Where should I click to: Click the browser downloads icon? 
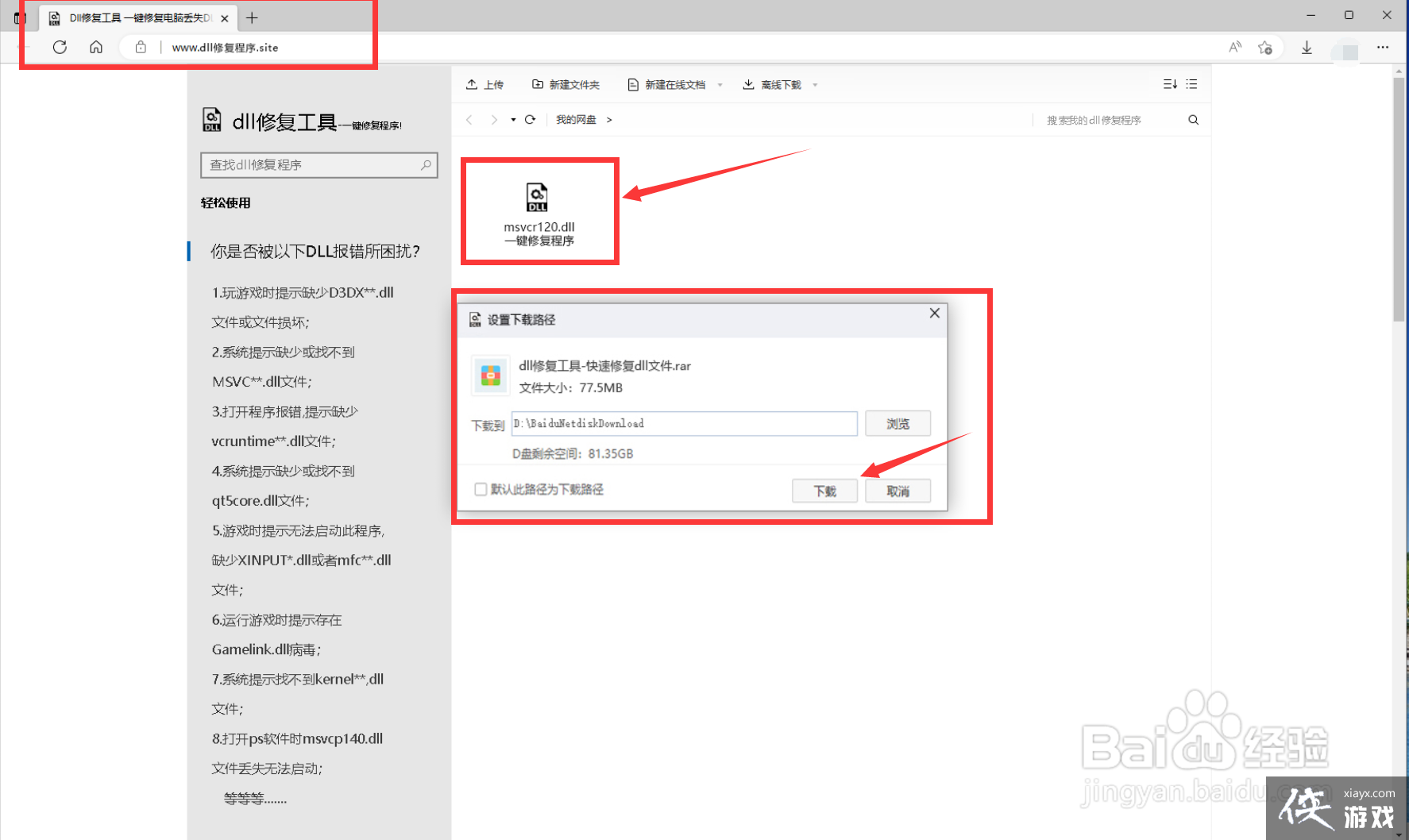click(1307, 48)
